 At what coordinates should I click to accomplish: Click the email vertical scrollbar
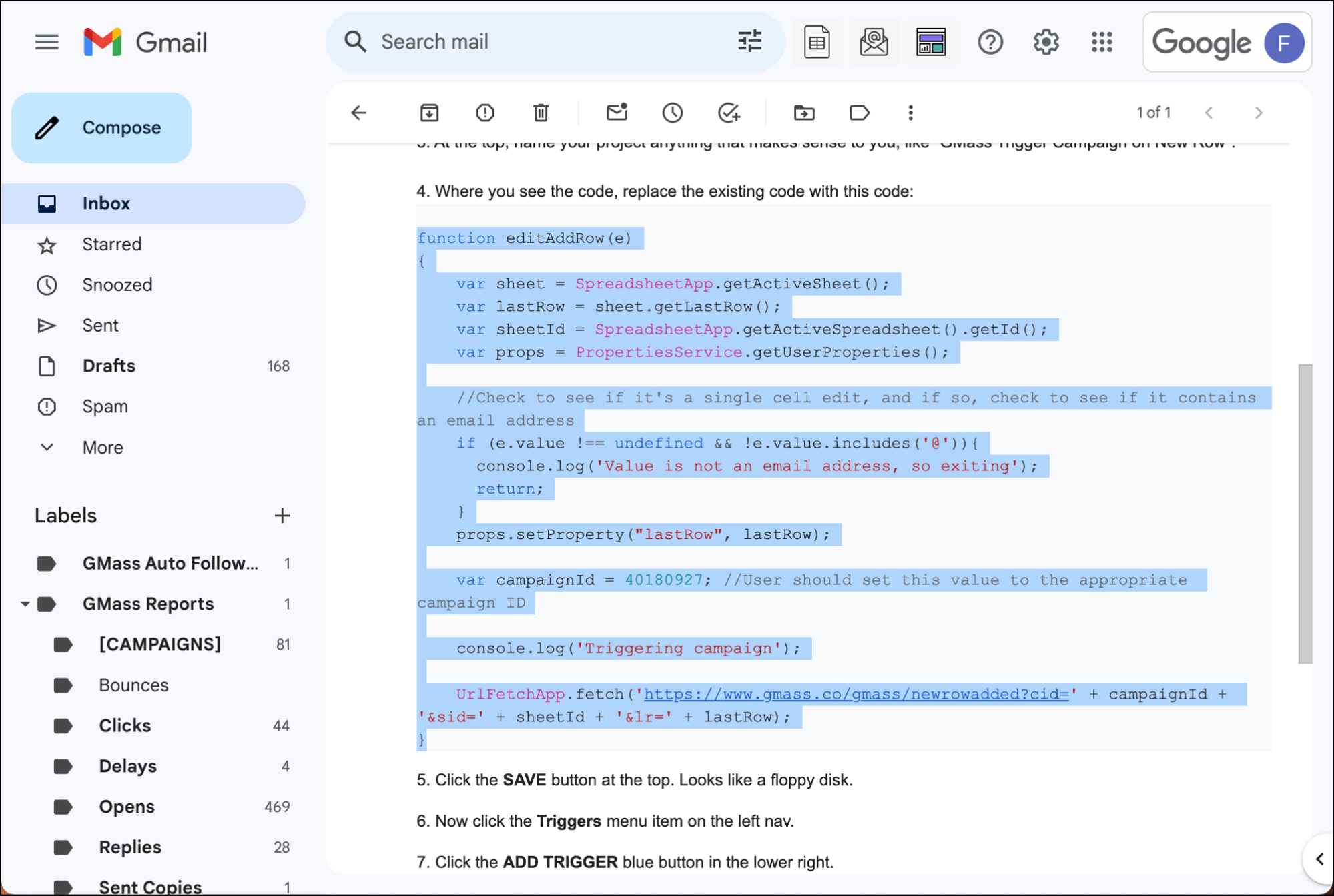pyautogui.click(x=1305, y=514)
